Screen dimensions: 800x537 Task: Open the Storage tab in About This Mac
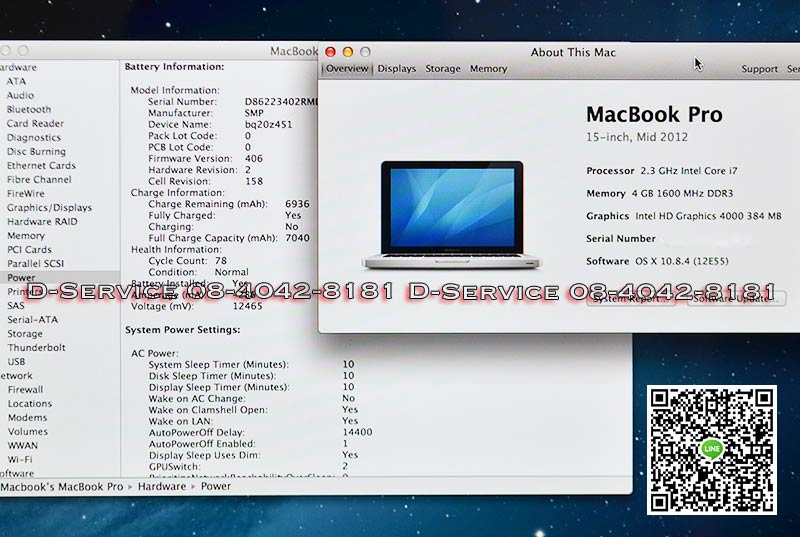tap(443, 69)
